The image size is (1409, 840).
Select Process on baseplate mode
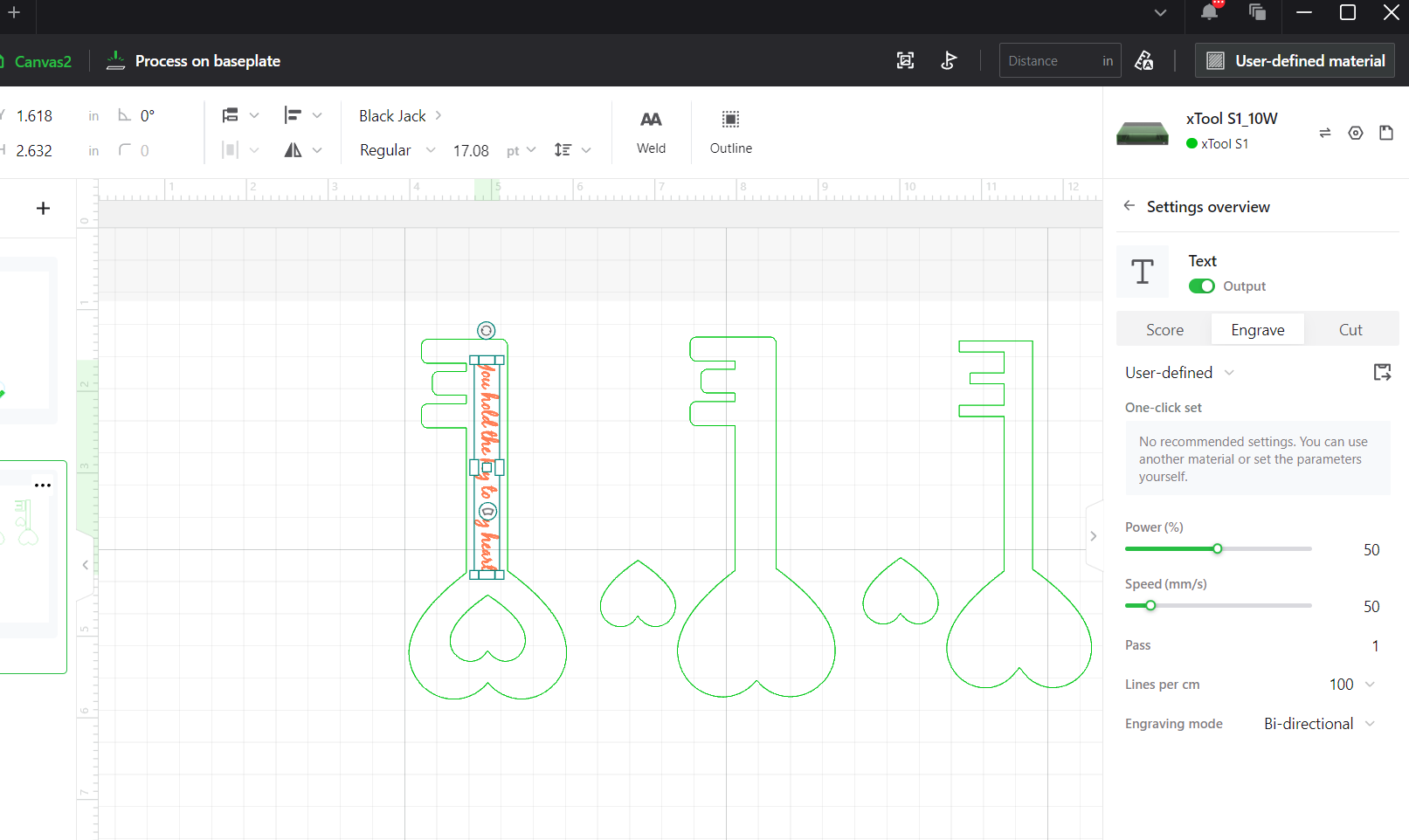coord(193,61)
